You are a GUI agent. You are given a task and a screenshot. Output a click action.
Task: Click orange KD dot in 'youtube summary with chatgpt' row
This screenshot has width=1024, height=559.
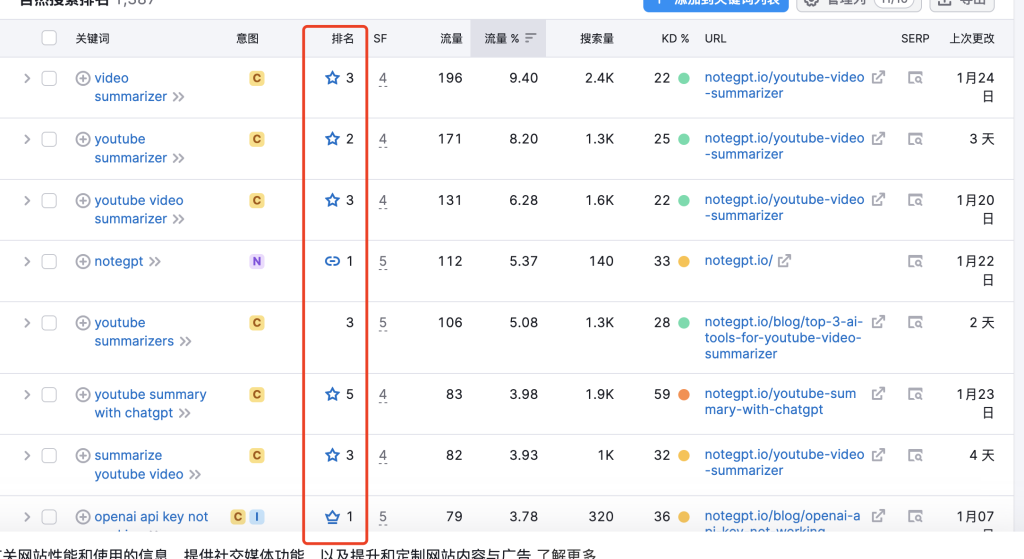pyautogui.click(x=684, y=394)
